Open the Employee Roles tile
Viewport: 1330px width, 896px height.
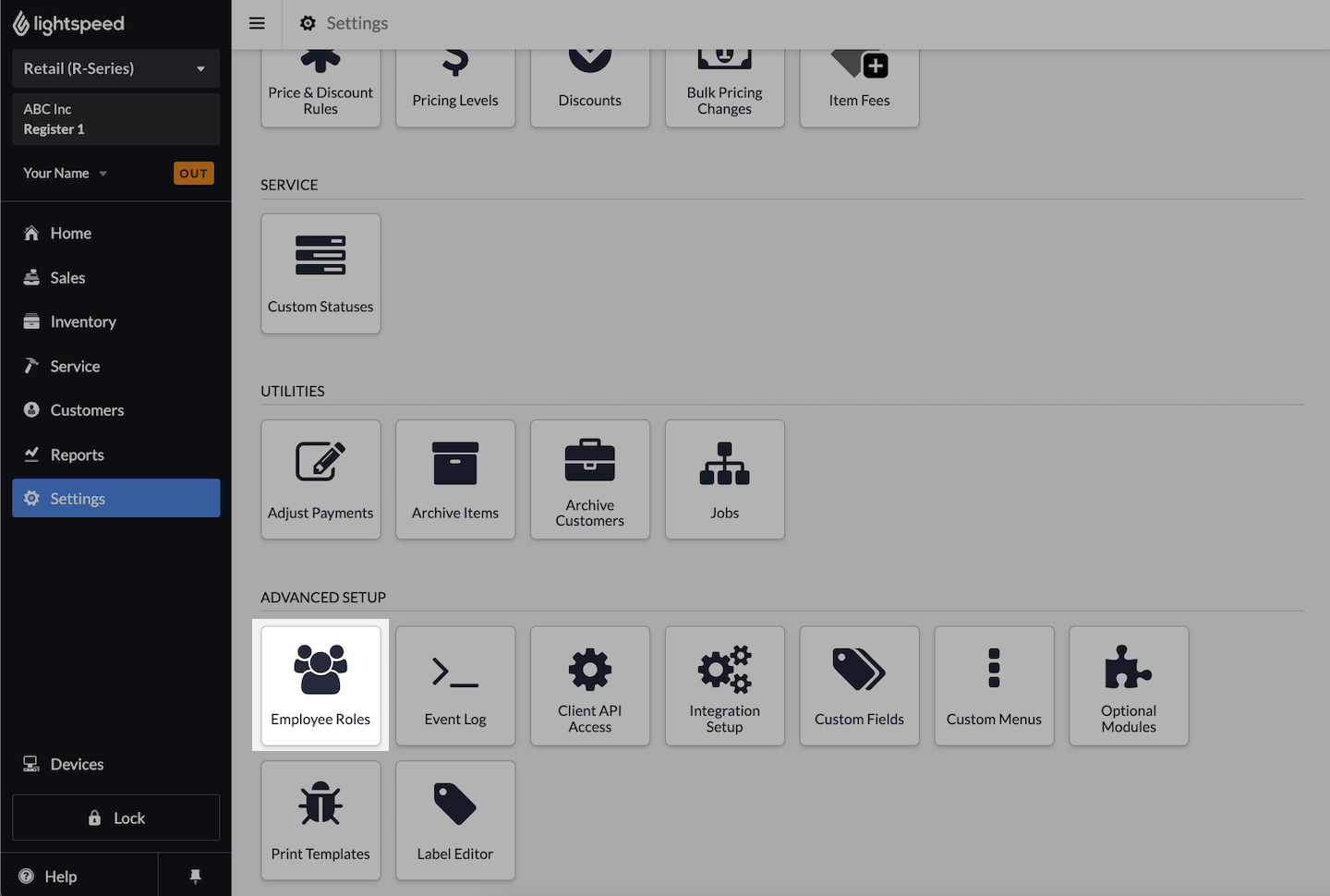pos(320,685)
